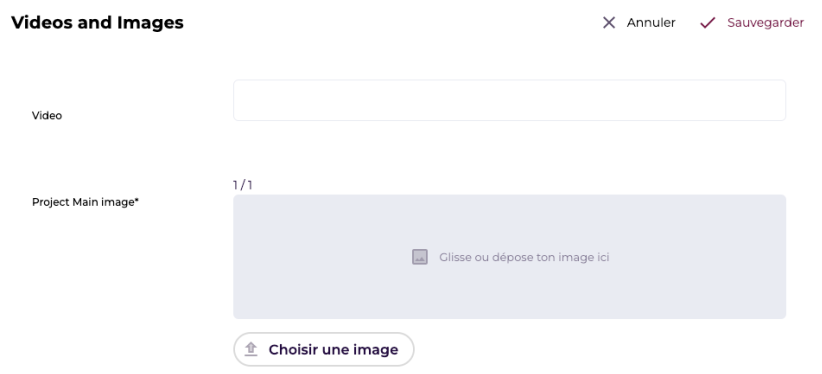Click the gray image drop zone area

[509, 257]
